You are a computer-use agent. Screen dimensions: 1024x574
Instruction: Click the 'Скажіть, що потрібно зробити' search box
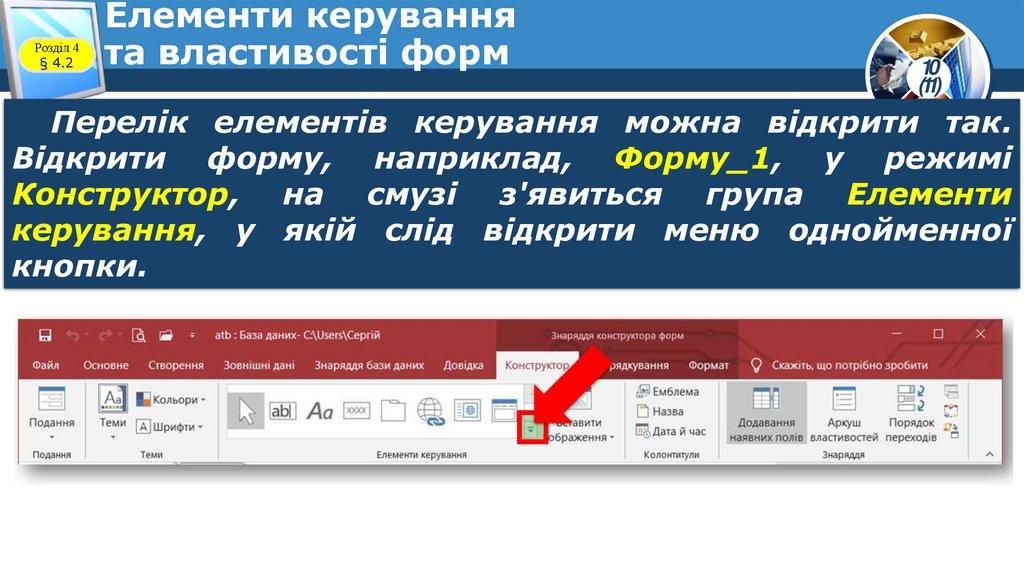[x=850, y=365]
